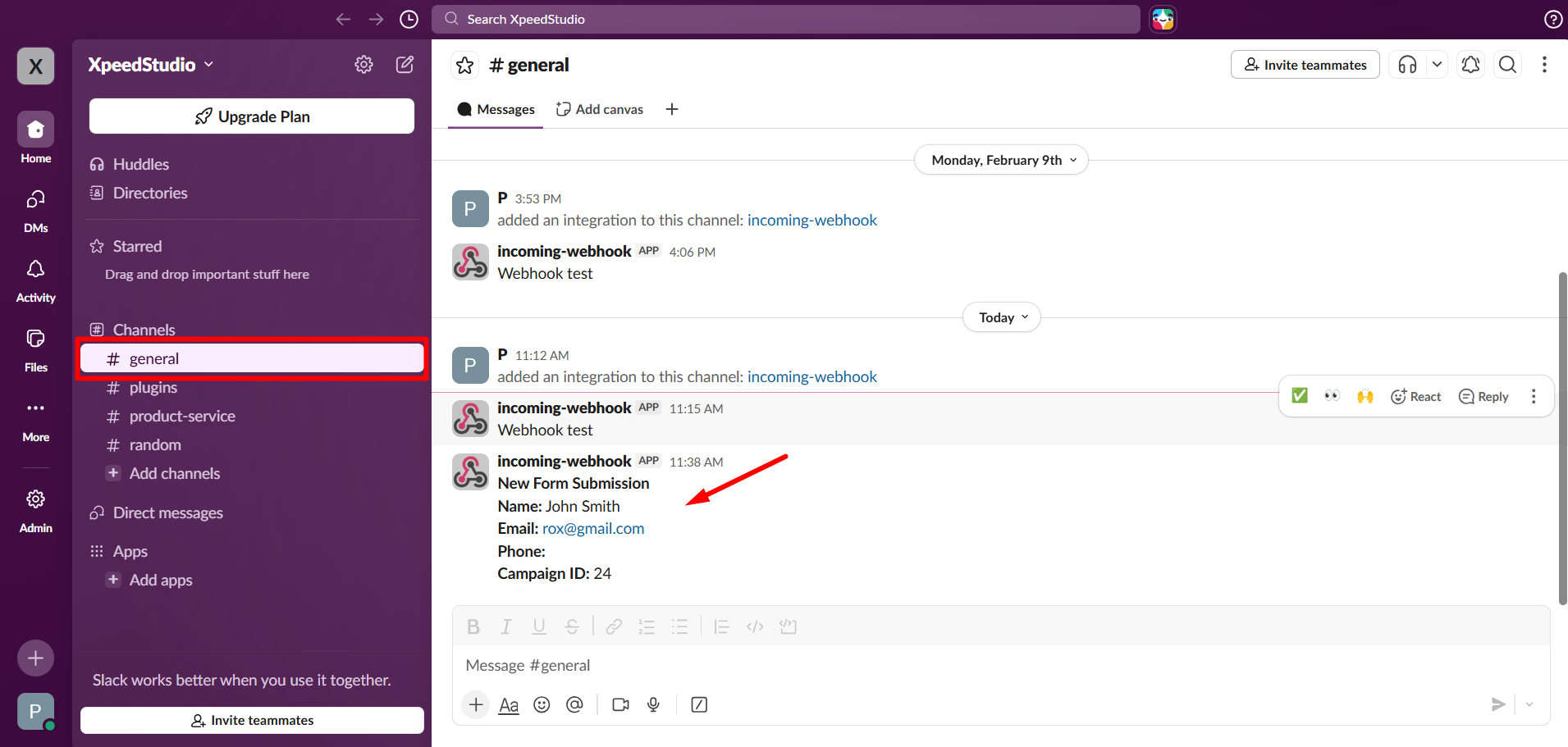View Activity notifications
1568x747 pixels.
coord(35,276)
